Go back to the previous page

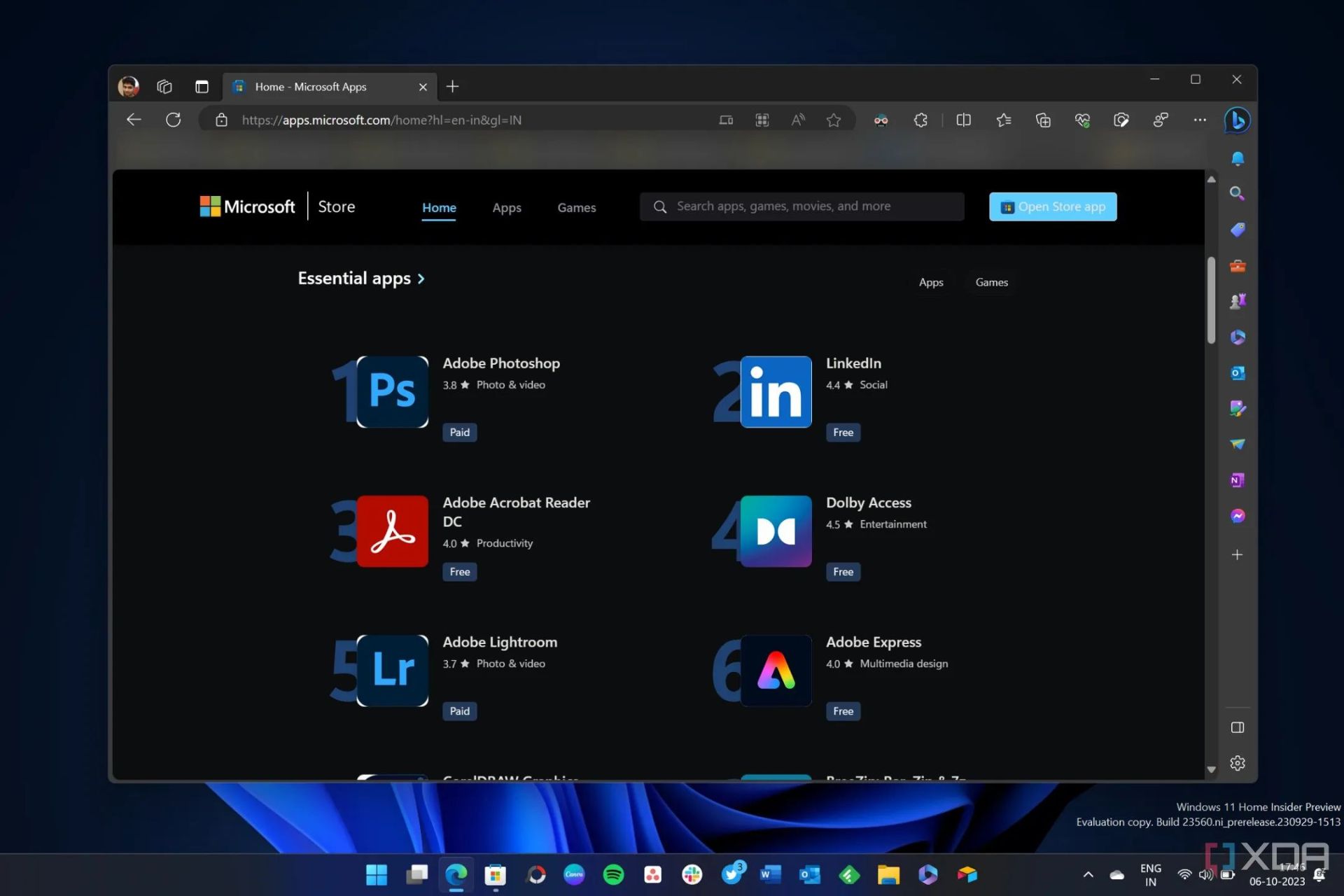[134, 120]
